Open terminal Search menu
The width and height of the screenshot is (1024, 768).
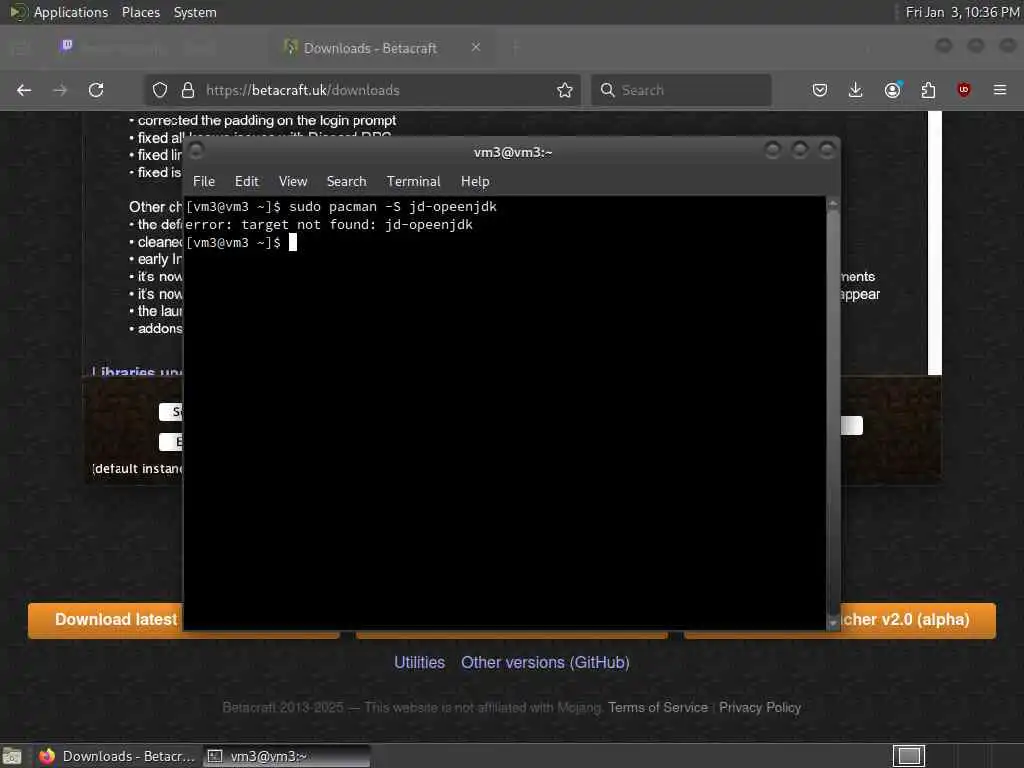click(x=346, y=182)
